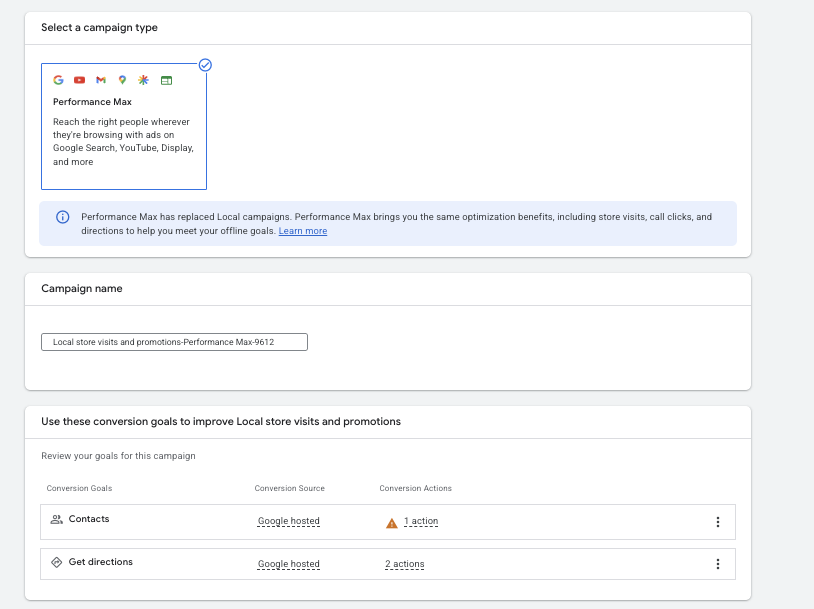Viewport: 814px width, 609px height.
Task: Click the Gmail icon in Performance Max card
Action: click(x=101, y=80)
